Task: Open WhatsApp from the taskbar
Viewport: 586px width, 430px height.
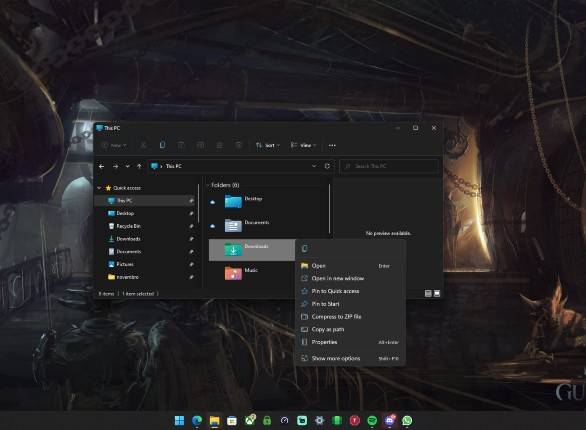Action: (x=407, y=421)
